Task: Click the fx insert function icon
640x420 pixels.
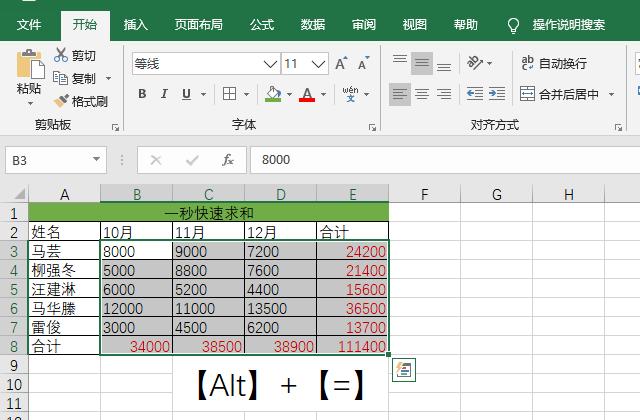Action: click(x=228, y=160)
